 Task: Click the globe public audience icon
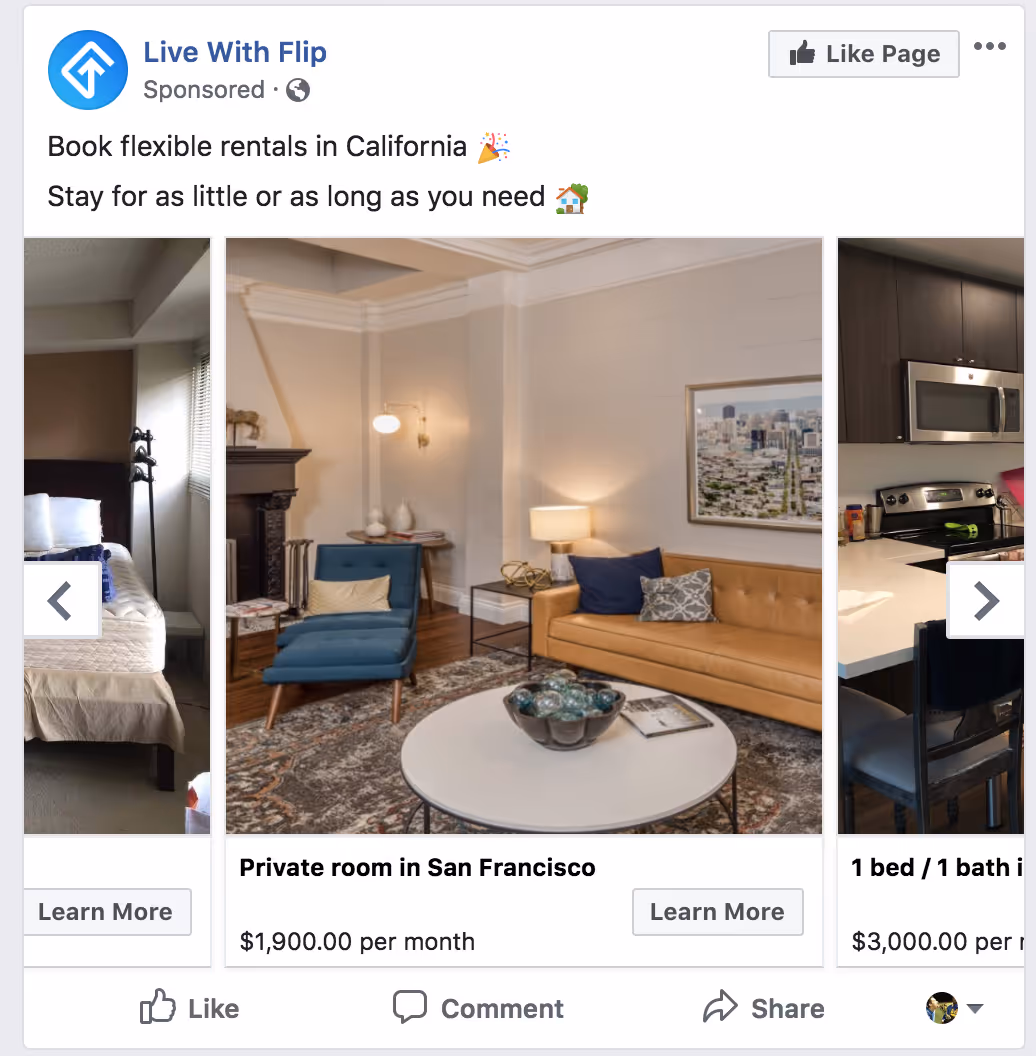tap(298, 90)
